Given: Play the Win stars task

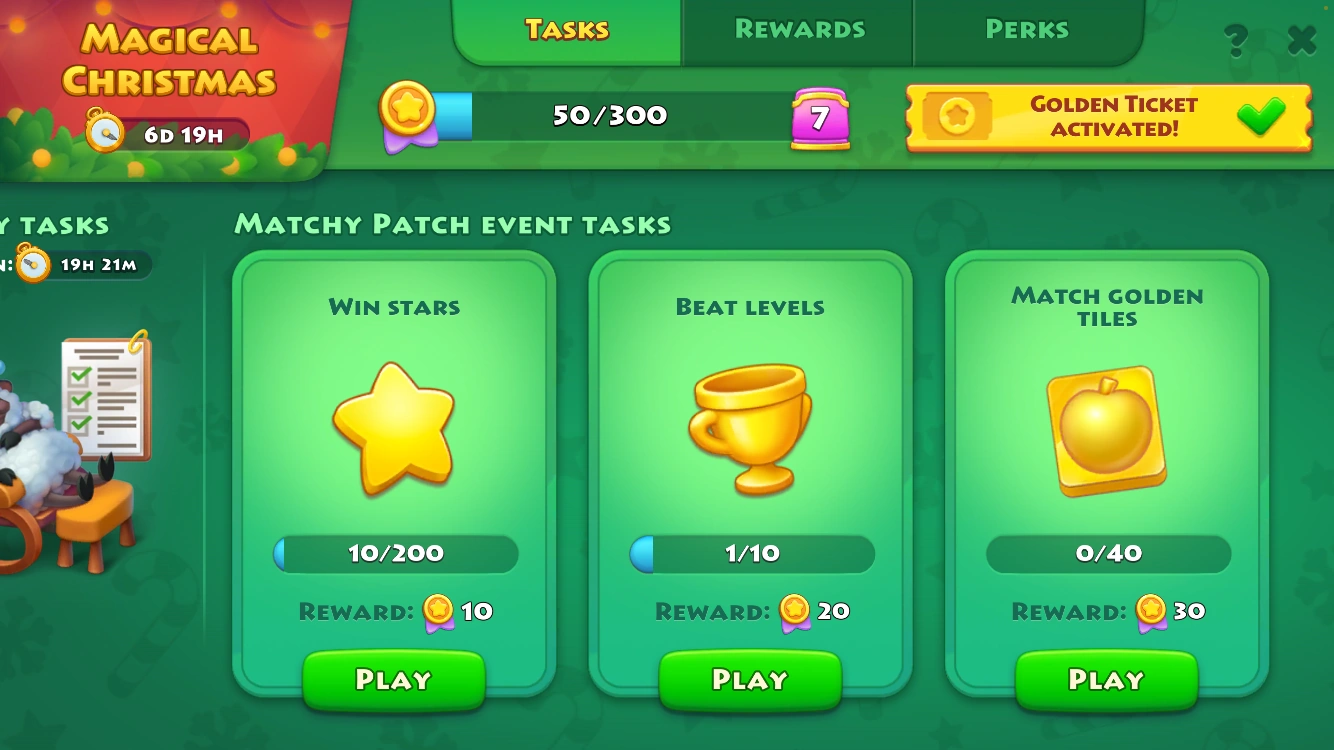Looking at the screenshot, I should (394, 680).
